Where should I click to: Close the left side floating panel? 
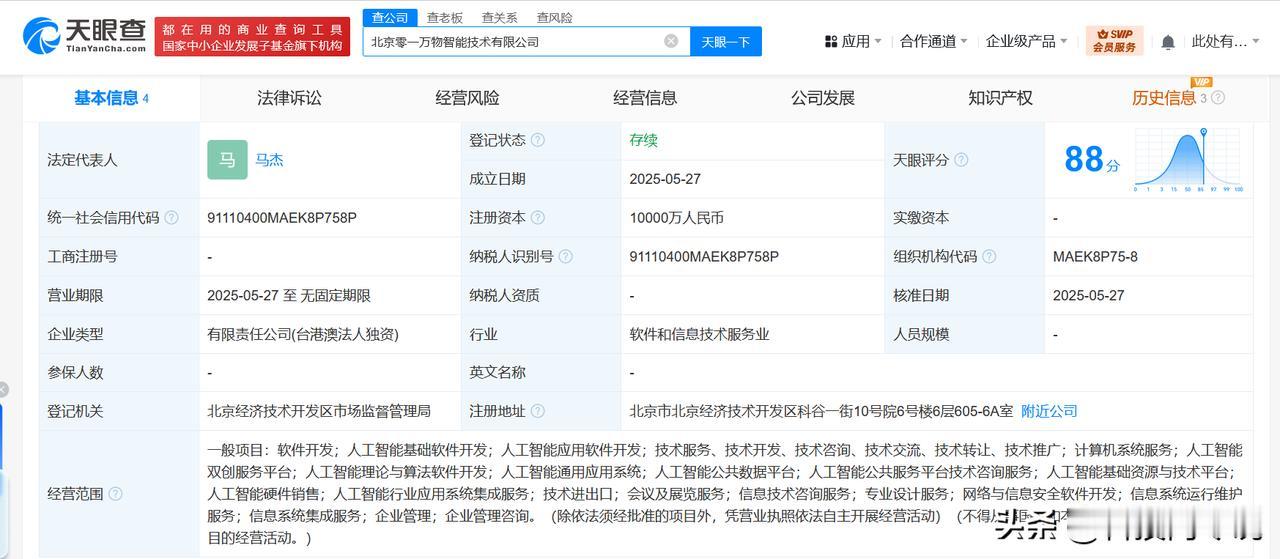click(x=3, y=389)
